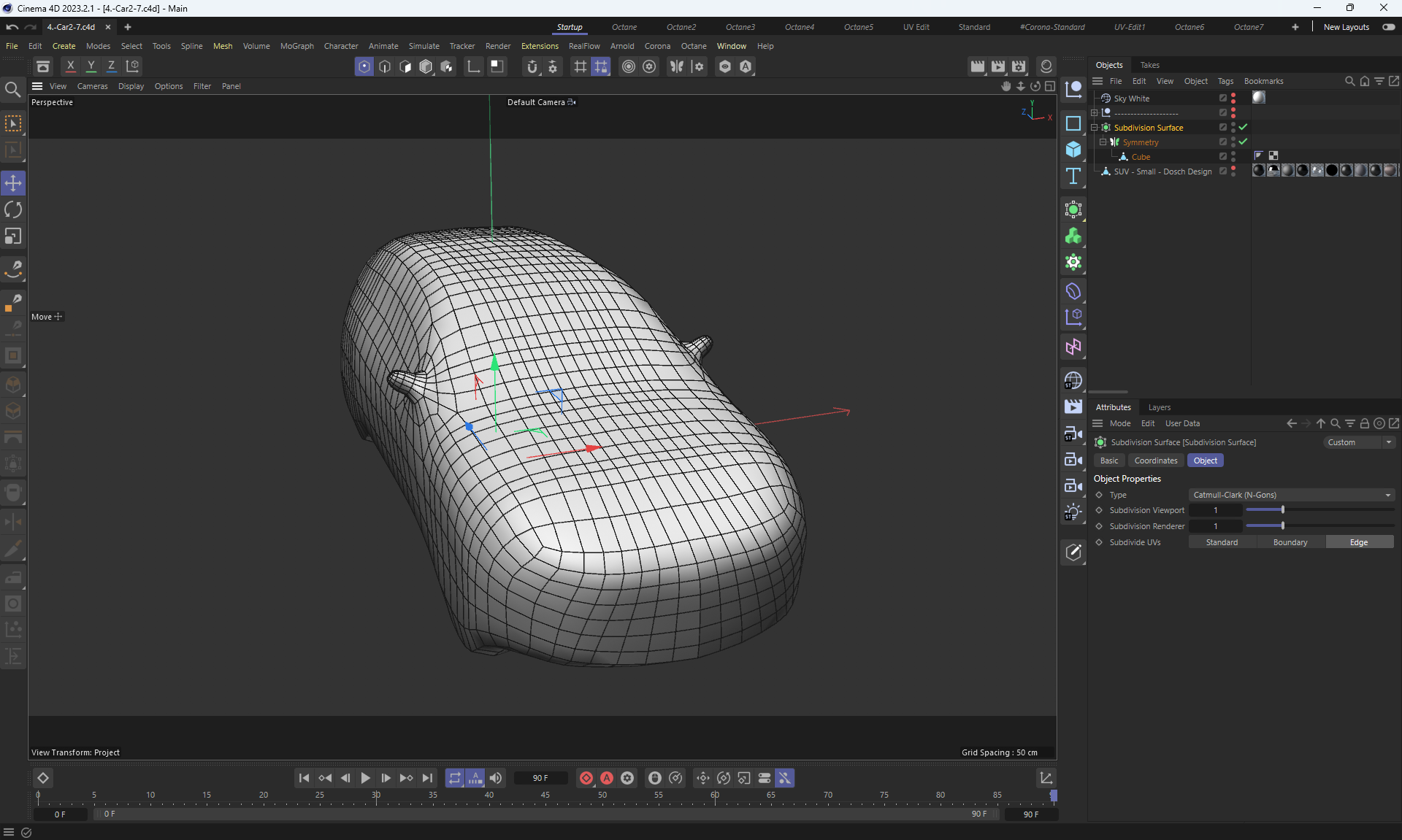1402x840 pixels.
Task: Click the current frame field 90 F
Action: [540, 778]
